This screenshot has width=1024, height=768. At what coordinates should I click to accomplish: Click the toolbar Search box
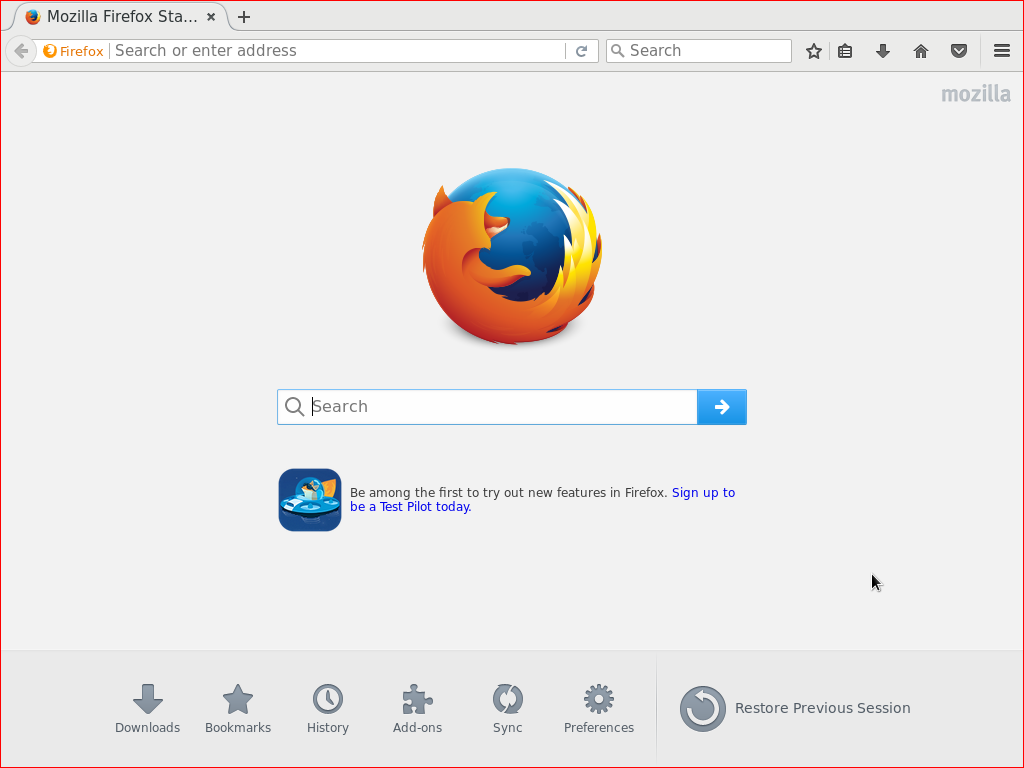pos(699,51)
